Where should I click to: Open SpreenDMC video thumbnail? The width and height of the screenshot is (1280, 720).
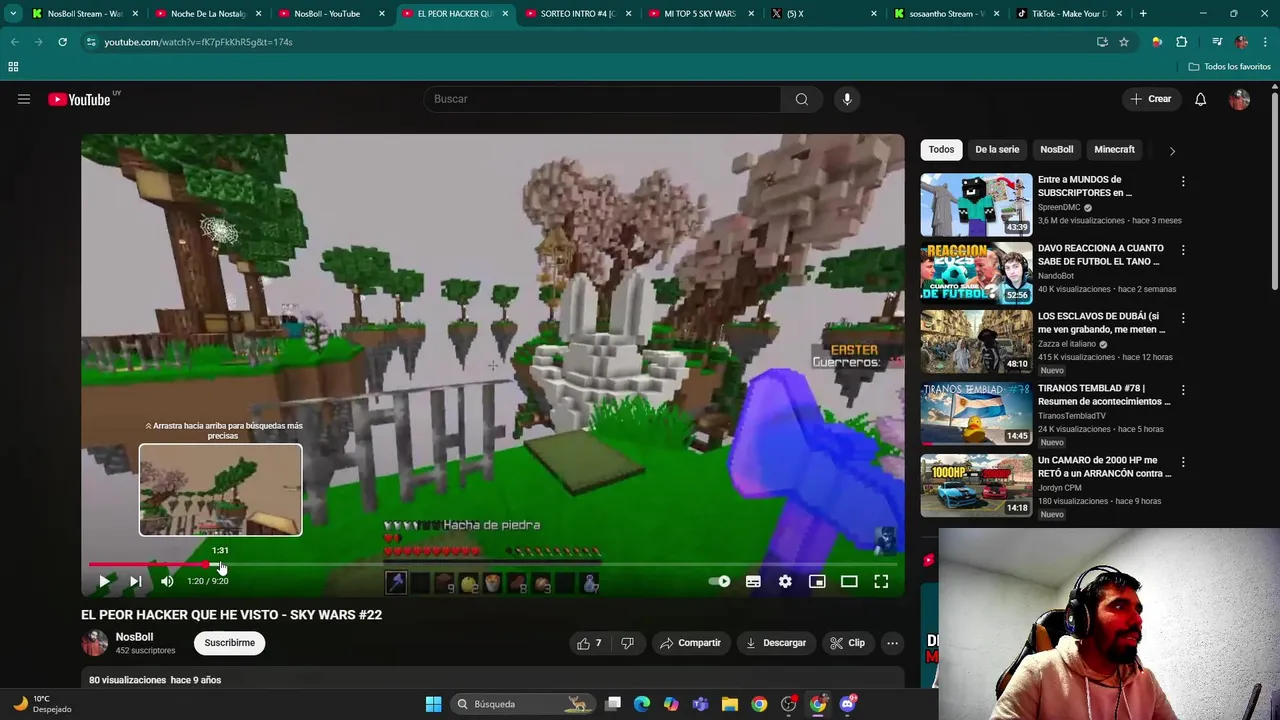pyautogui.click(x=976, y=205)
